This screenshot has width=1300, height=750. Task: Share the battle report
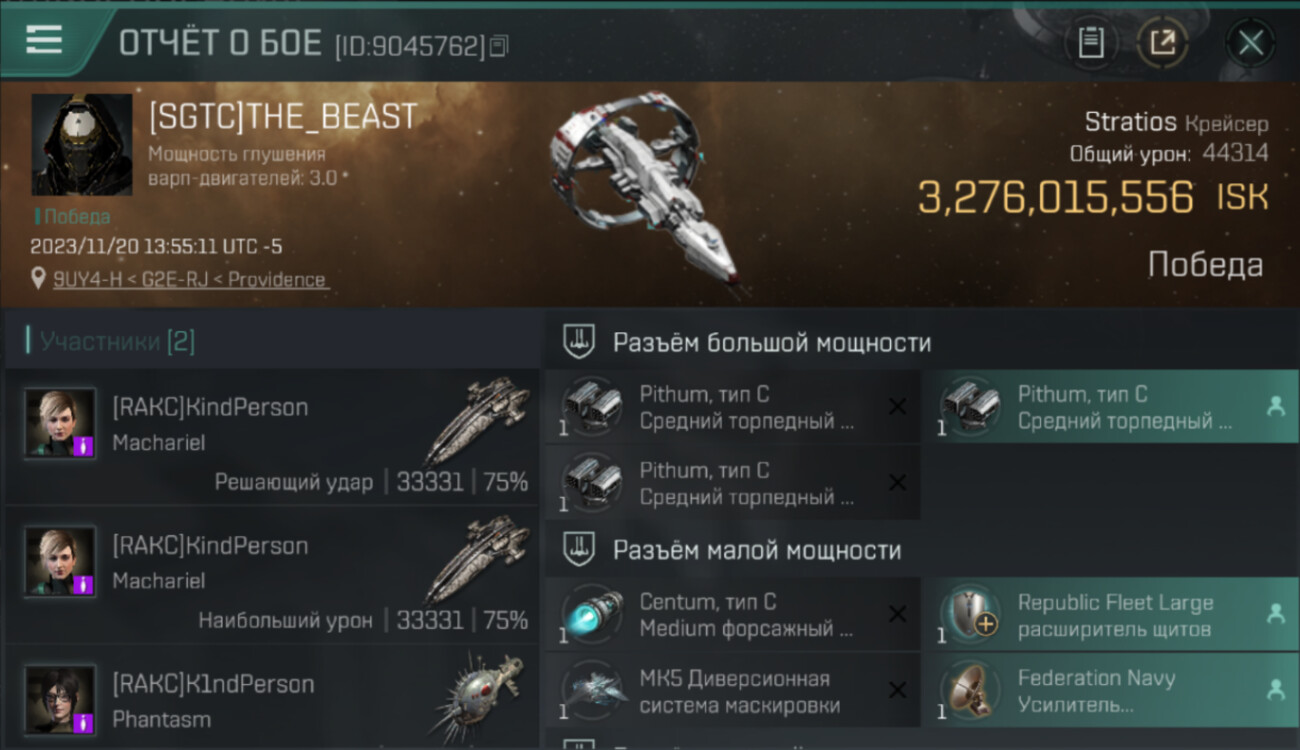[1162, 42]
